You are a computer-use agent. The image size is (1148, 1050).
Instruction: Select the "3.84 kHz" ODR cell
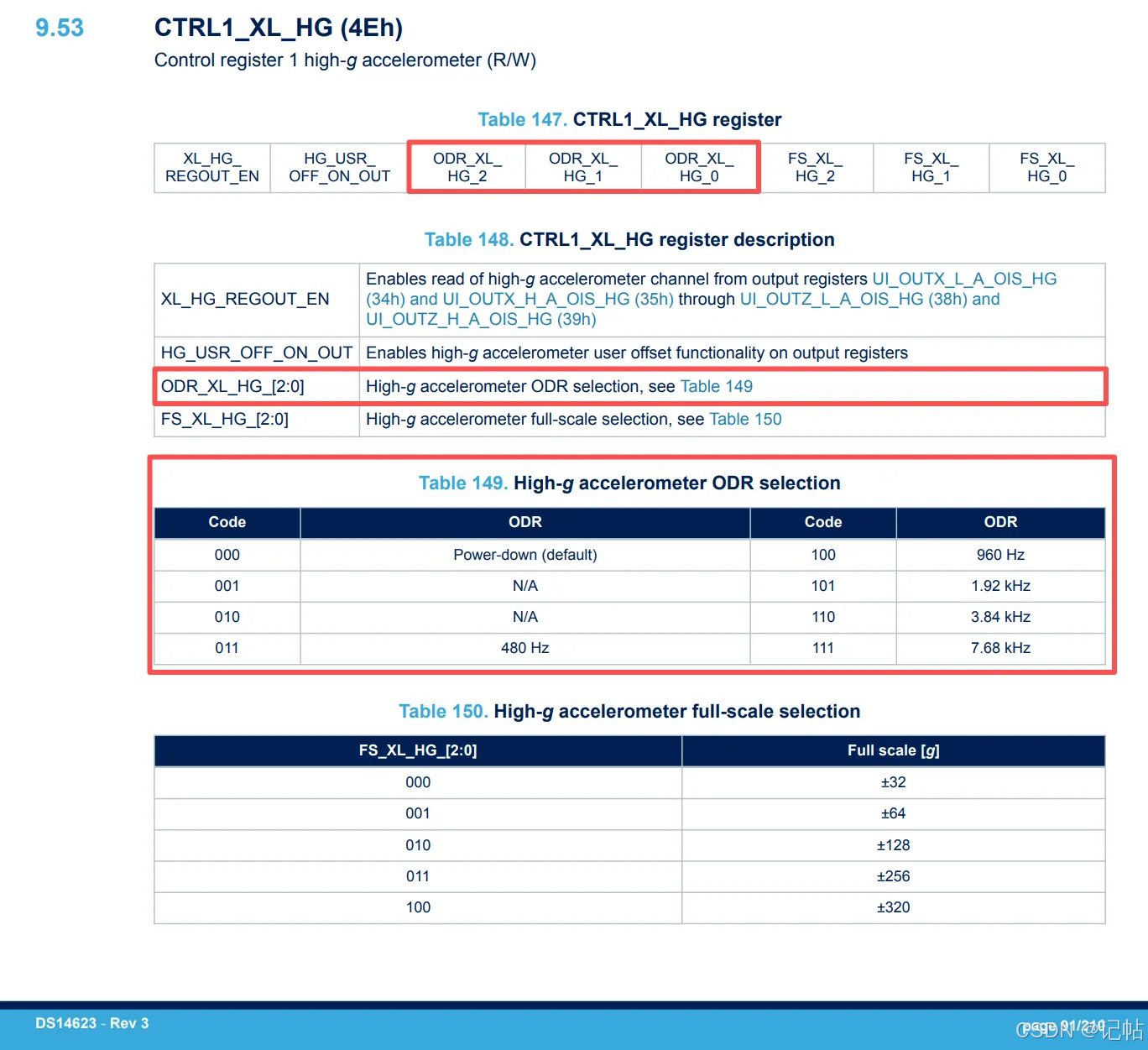[x=1000, y=617]
